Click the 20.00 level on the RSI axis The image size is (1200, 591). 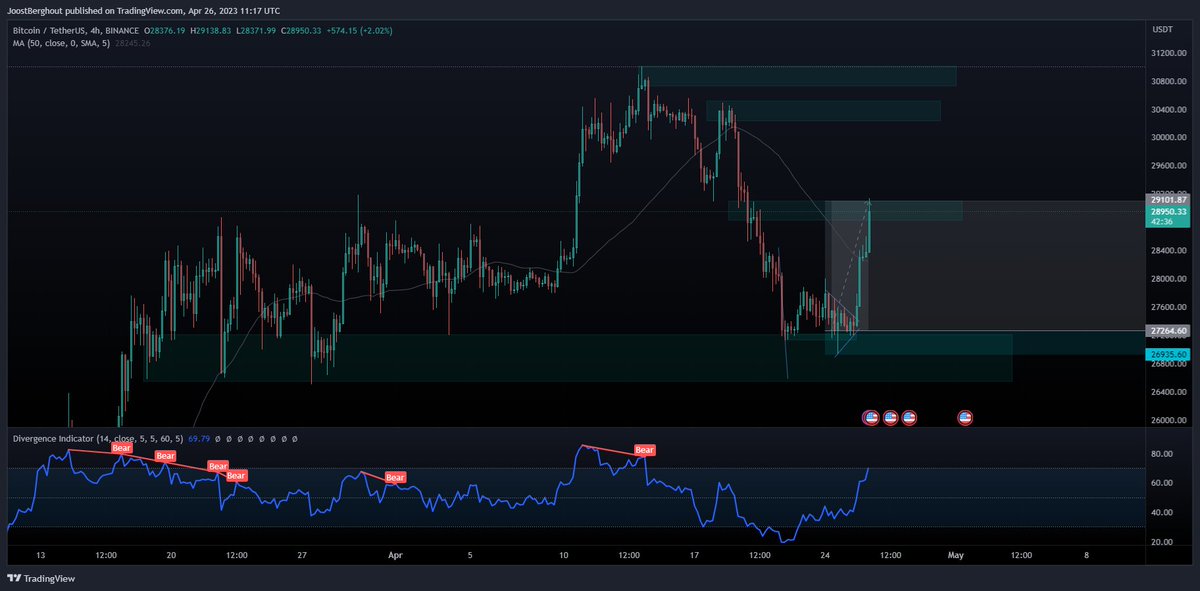(x=1160, y=542)
